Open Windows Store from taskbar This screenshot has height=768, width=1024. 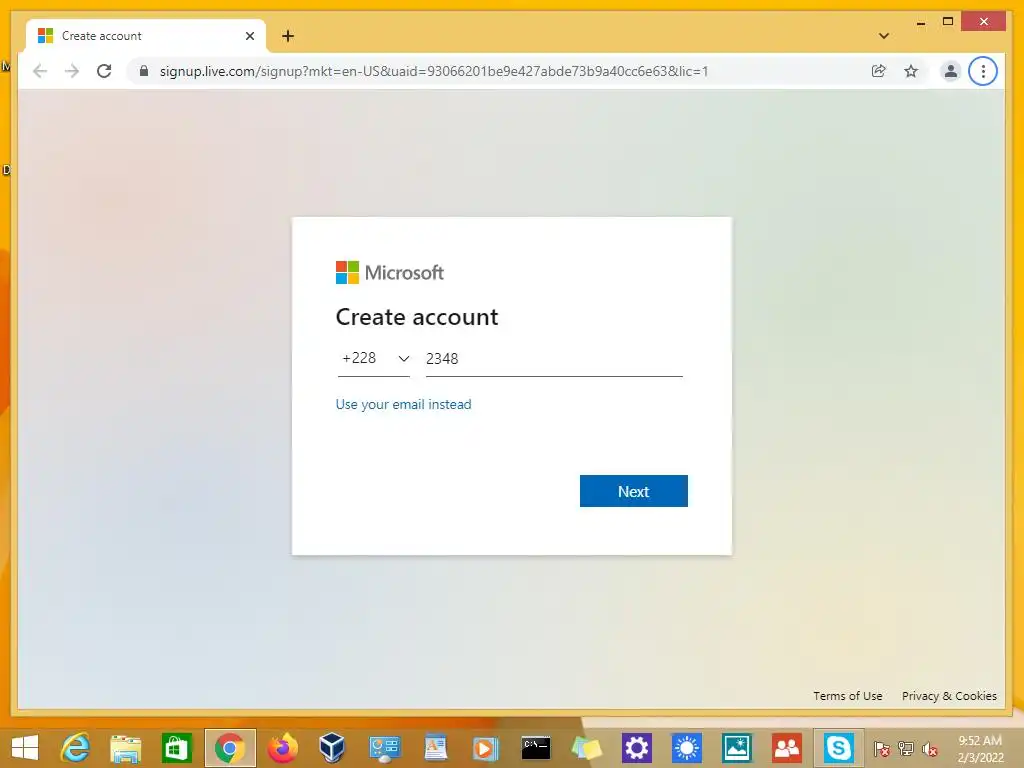pos(176,748)
